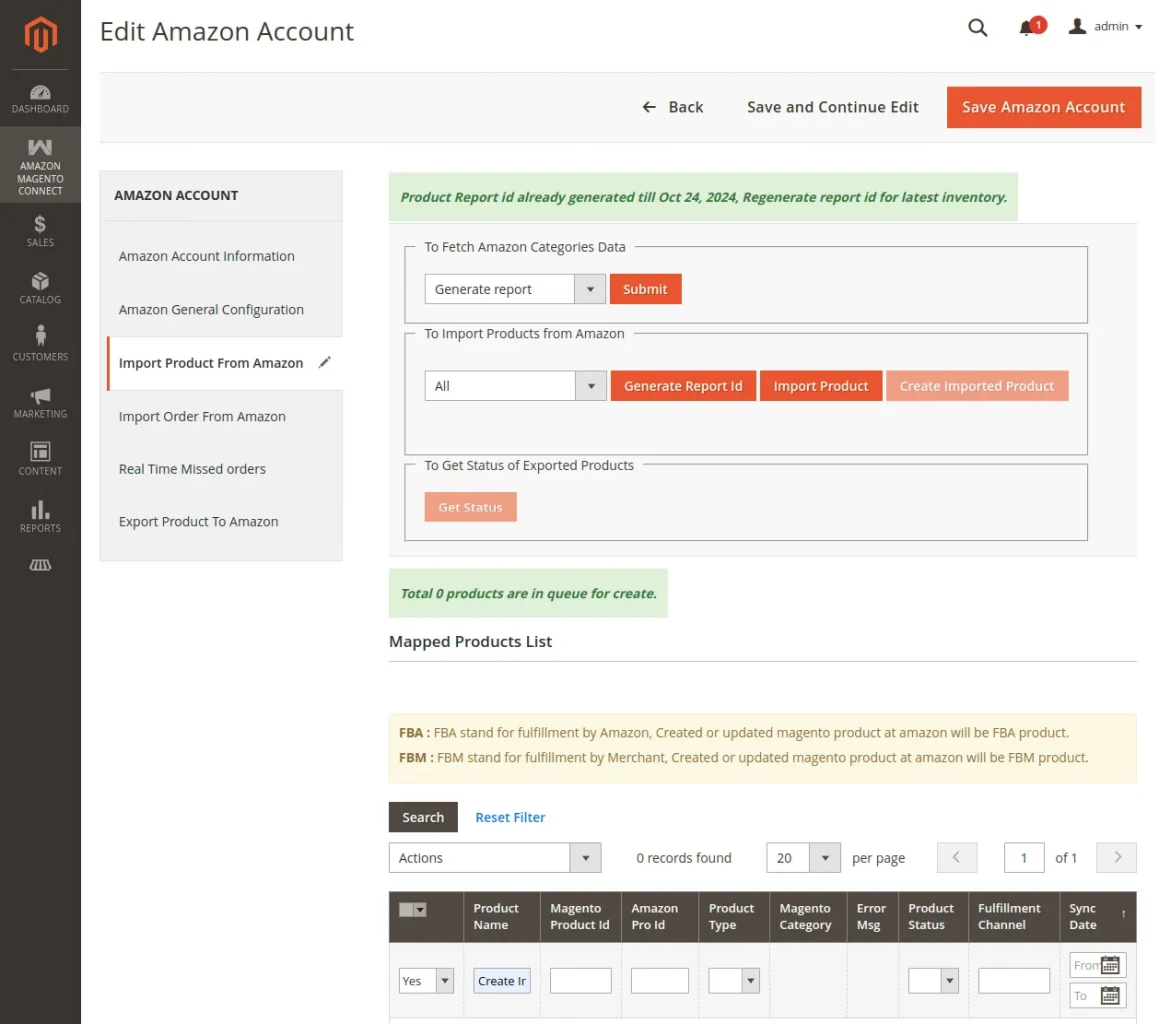Click the page number input field
Viewport: 1159px width, 1024px height.
[1024, 858]
